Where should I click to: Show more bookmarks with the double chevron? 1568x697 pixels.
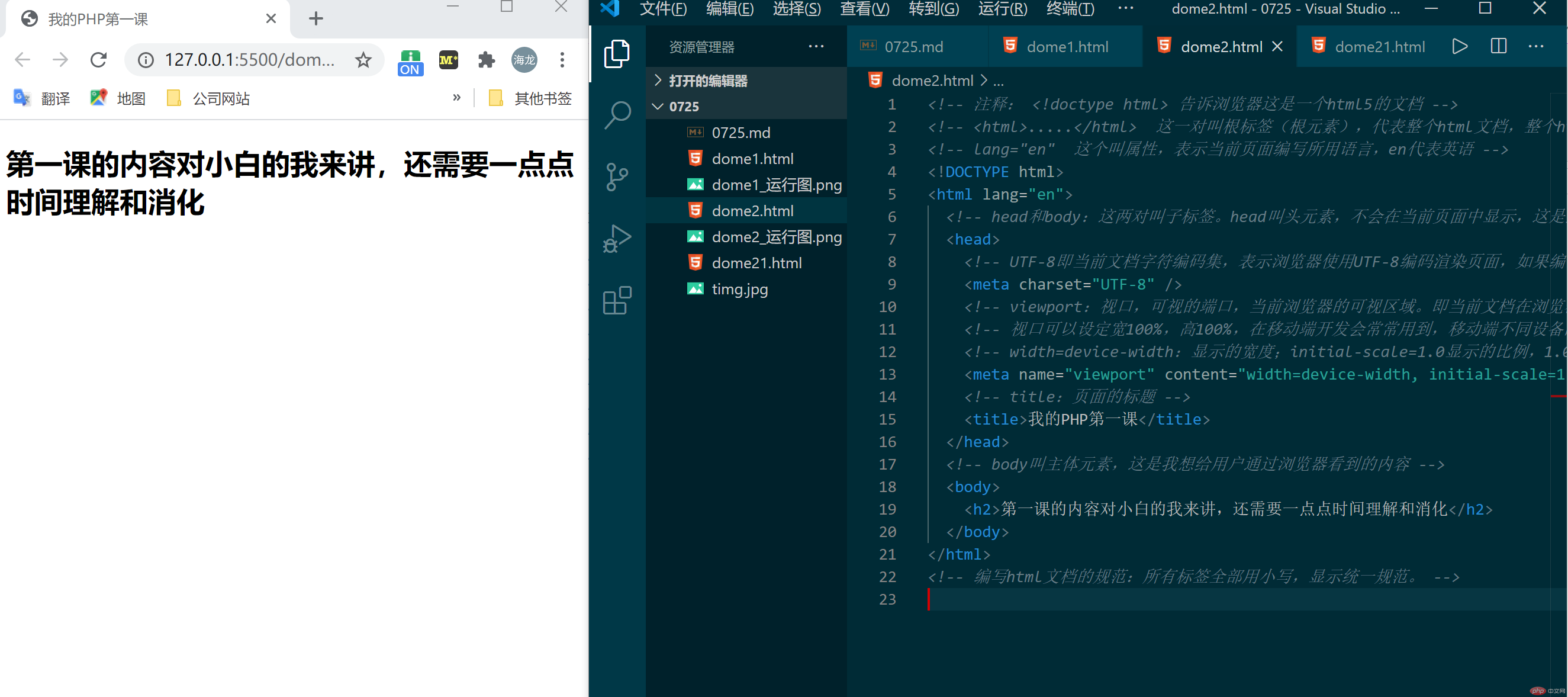[456, 97]
